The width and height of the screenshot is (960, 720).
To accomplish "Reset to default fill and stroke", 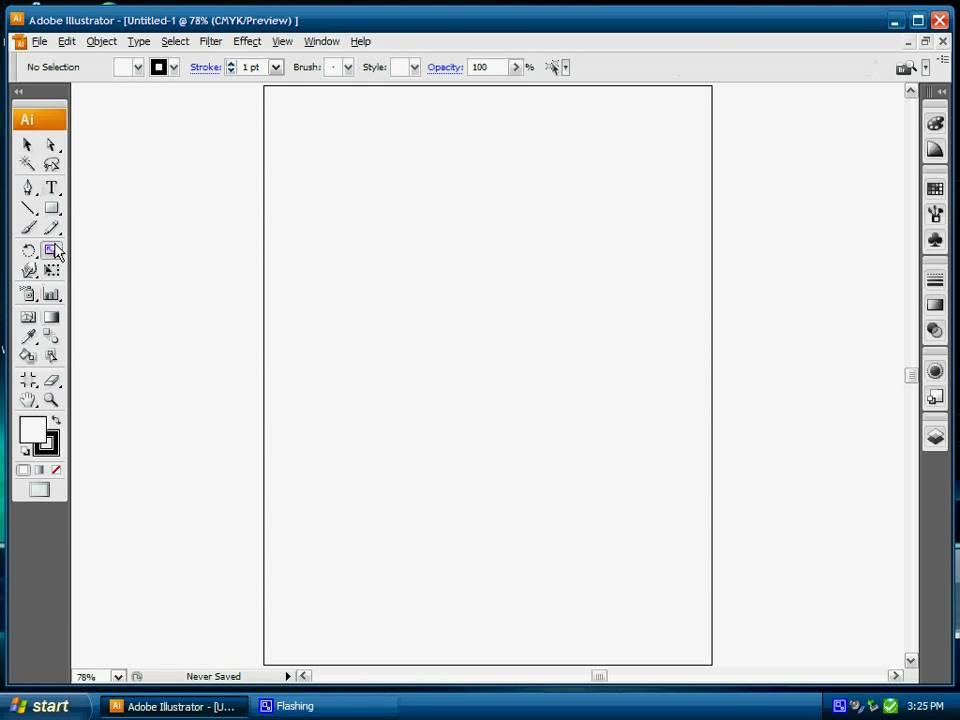I will 25,451.
